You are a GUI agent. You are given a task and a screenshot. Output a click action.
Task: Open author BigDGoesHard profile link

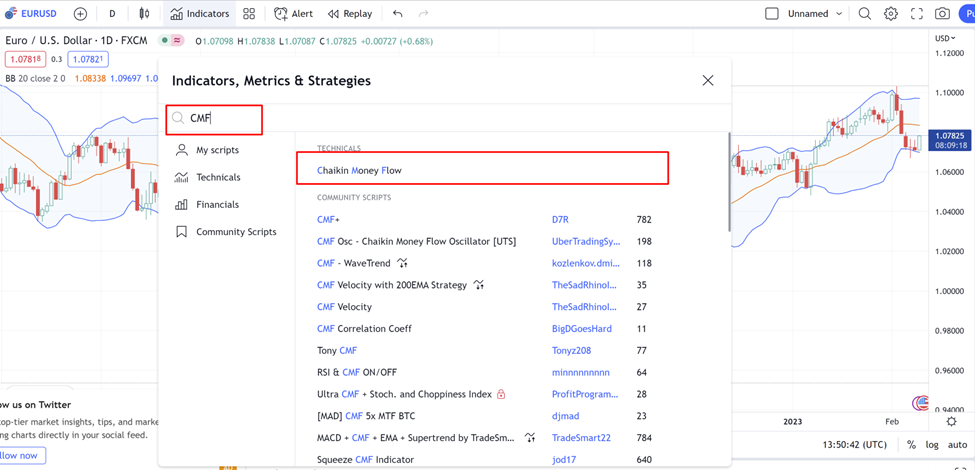[x=581, y=328]
